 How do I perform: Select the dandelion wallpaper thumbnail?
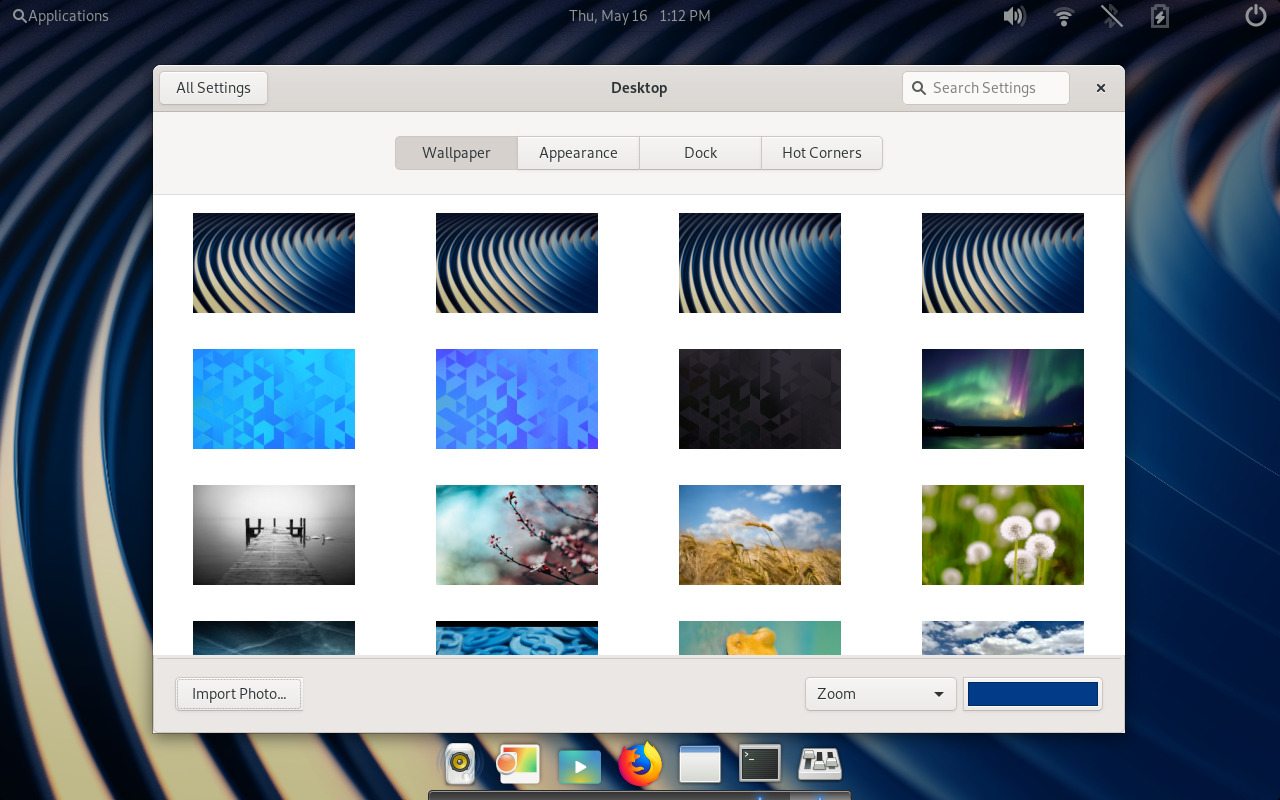pos(1002,534)
